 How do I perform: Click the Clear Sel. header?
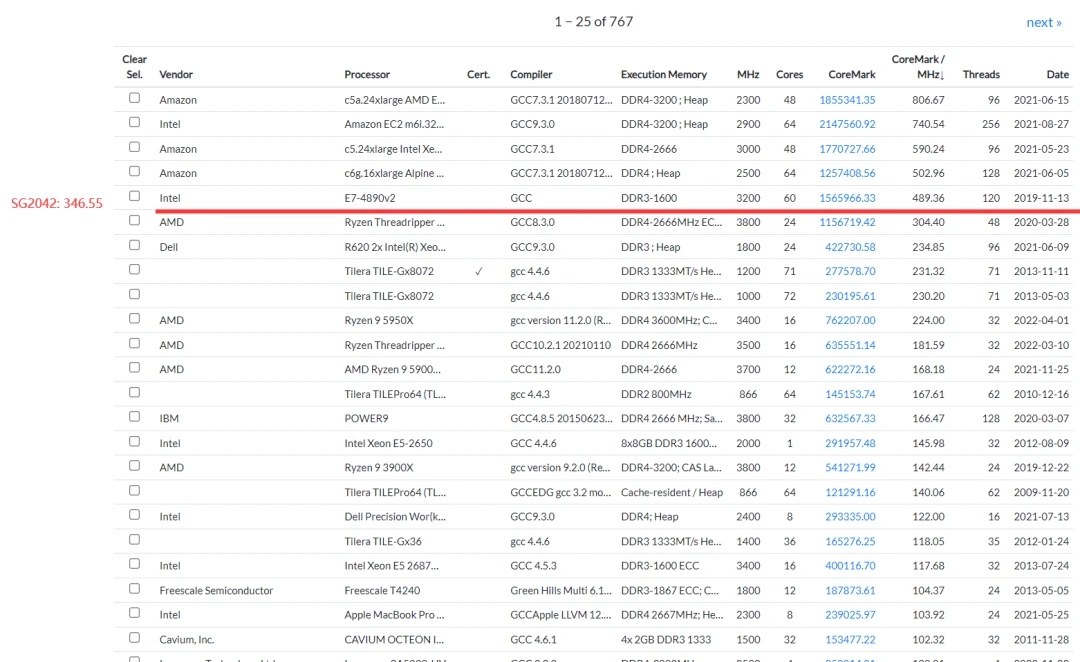(x=134, y=67)
